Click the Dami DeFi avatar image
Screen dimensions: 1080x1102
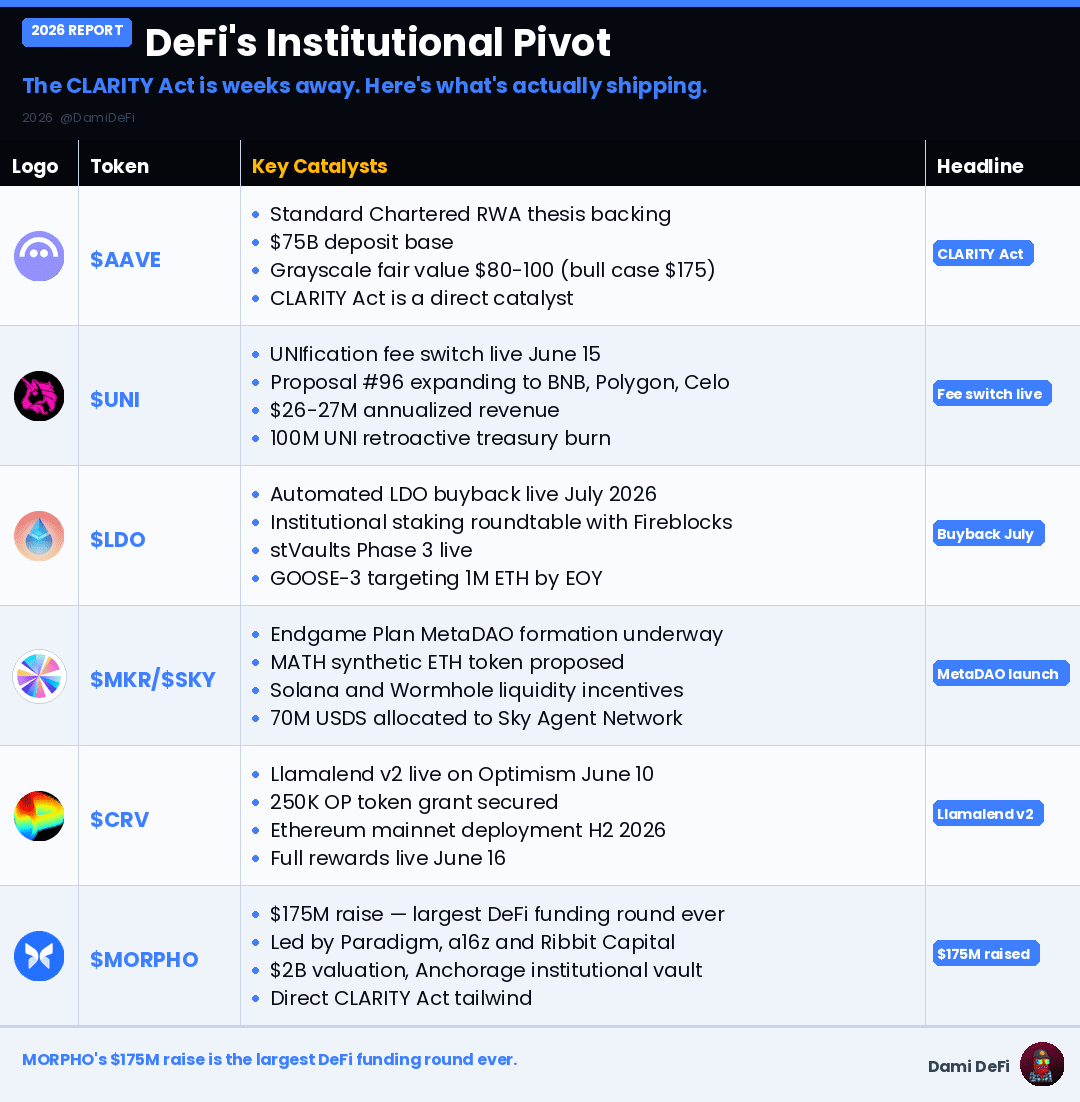pyautogui.click(x=1042, y=1064)
